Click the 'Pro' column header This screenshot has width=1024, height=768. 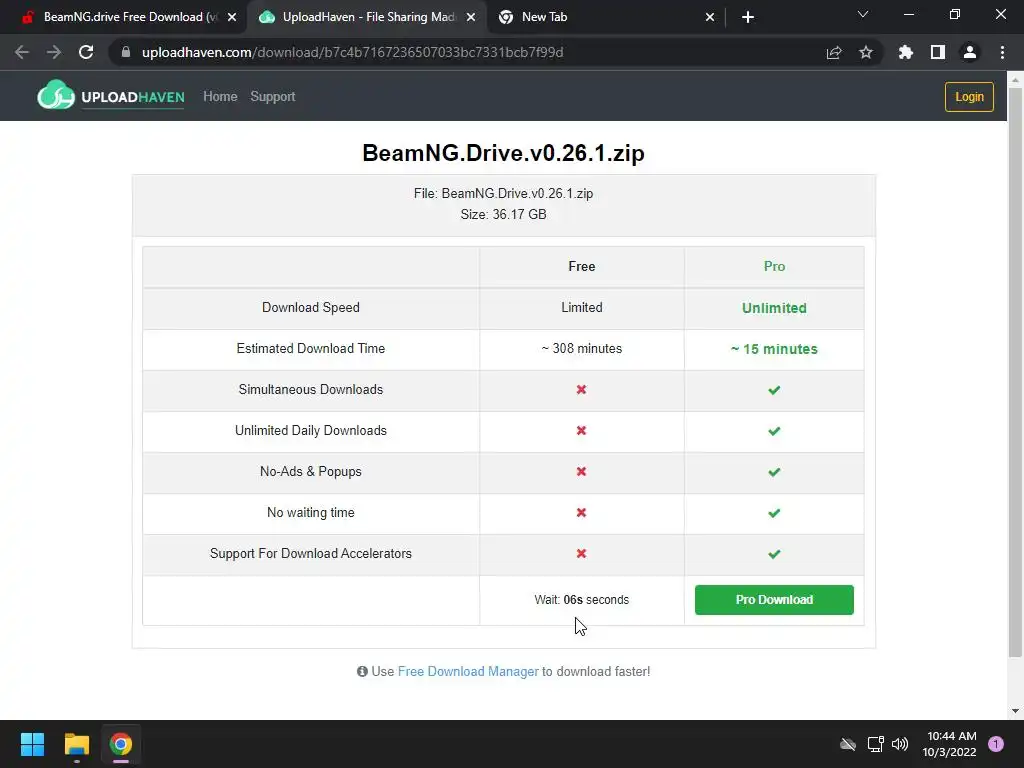tap(774, 266)
